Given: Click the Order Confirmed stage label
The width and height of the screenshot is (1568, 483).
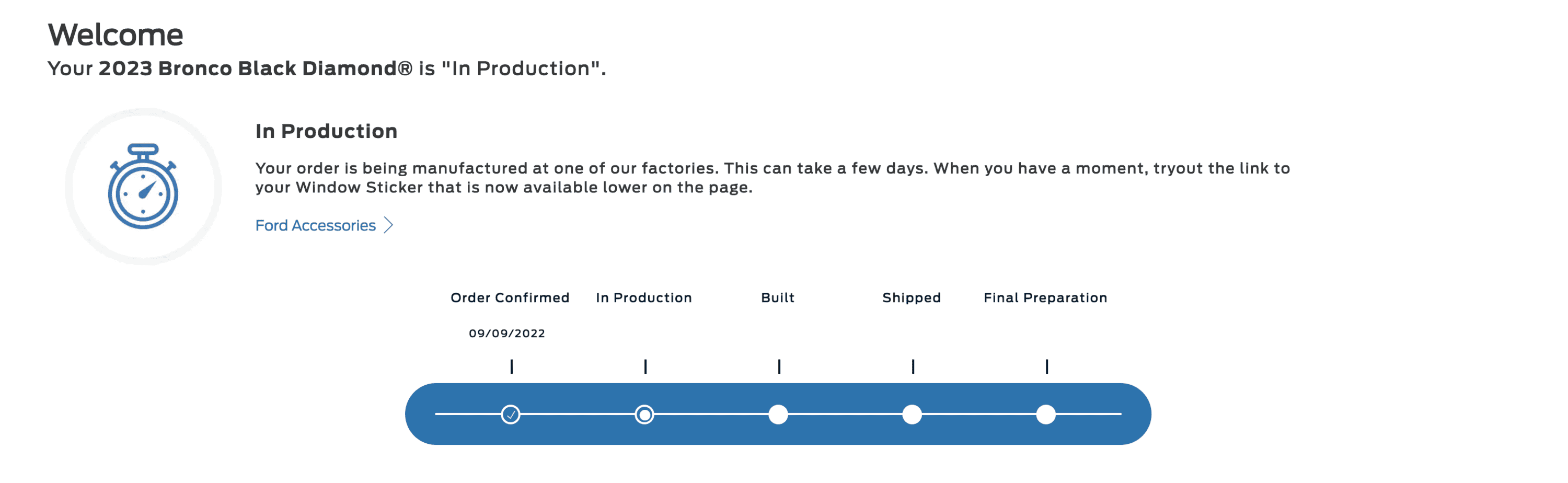Looking at the screenshot, I should click(x=510, y=298).
